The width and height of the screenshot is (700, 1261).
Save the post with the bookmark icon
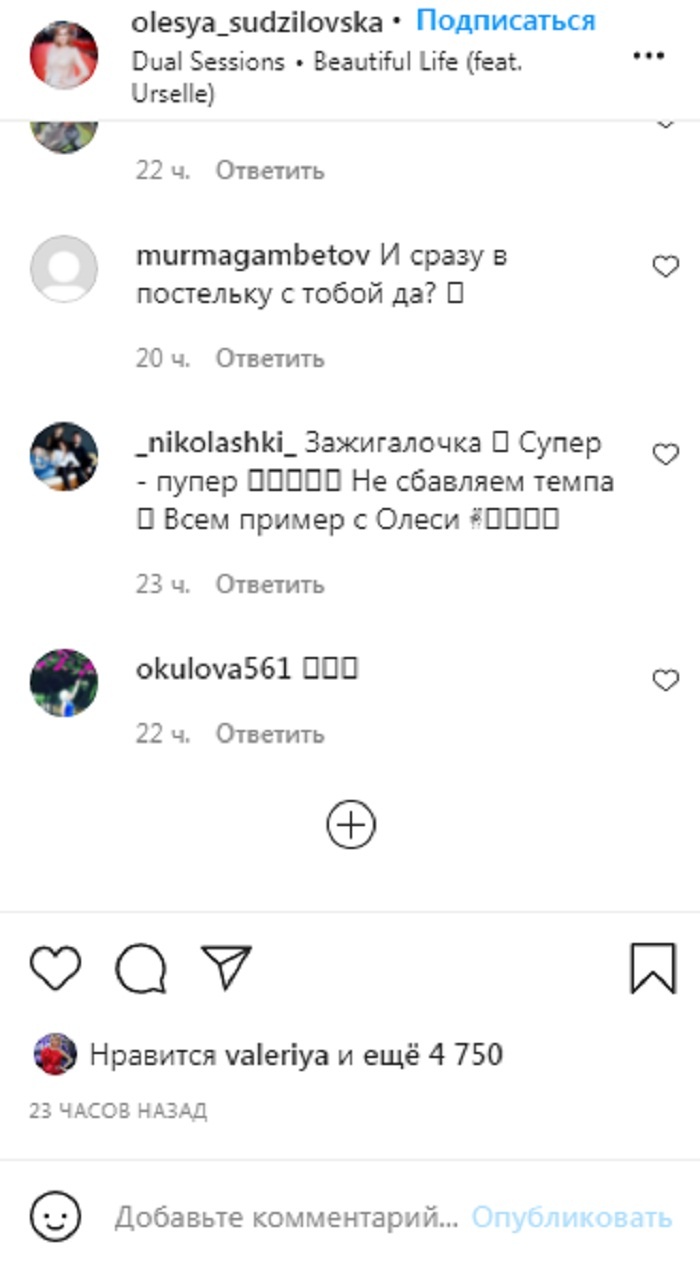(x=653, y=968)
